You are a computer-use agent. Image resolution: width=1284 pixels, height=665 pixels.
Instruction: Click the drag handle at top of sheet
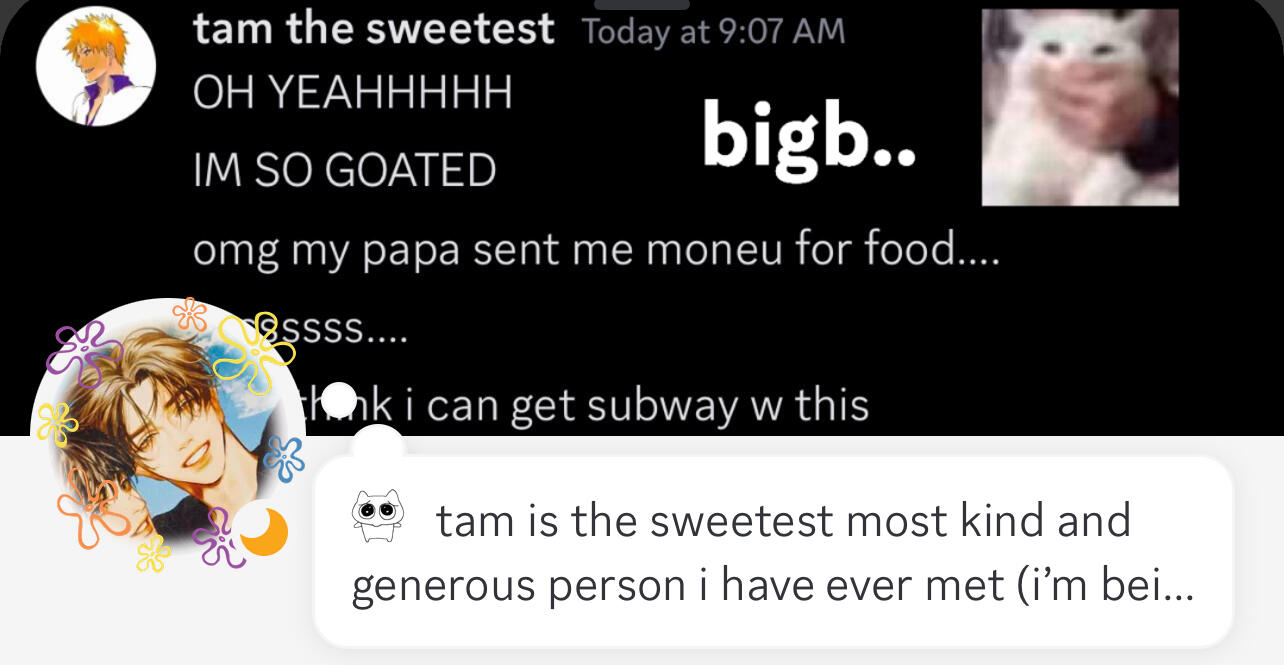pyautogui.click(x=641, y=4)
